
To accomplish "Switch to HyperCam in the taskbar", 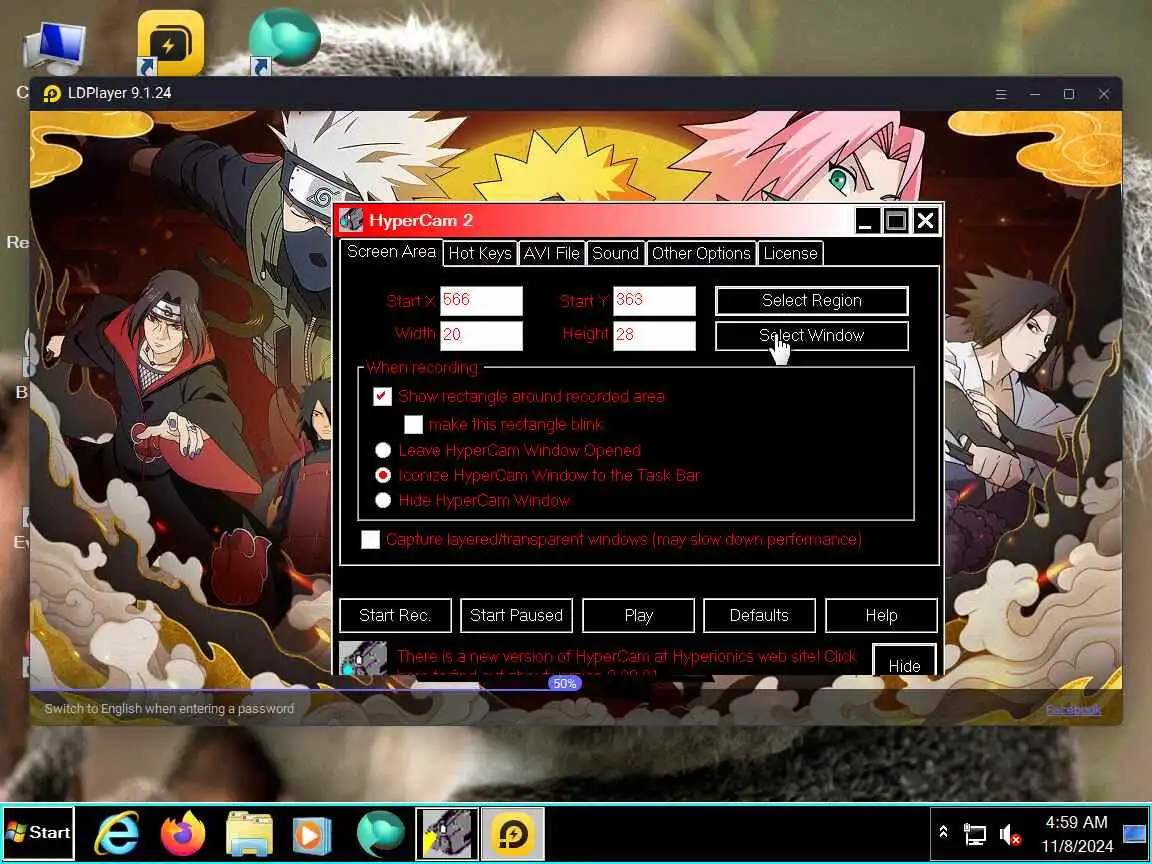I will [447, 833].
